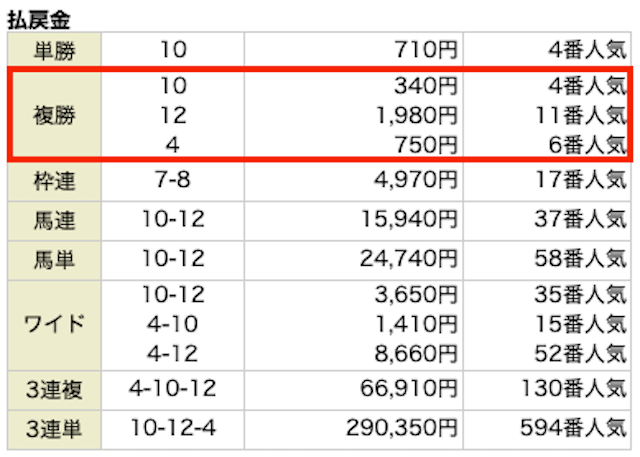Click the 7-8 bracket combination
This screenshot has width=640, height=457.
click(173, 180)
